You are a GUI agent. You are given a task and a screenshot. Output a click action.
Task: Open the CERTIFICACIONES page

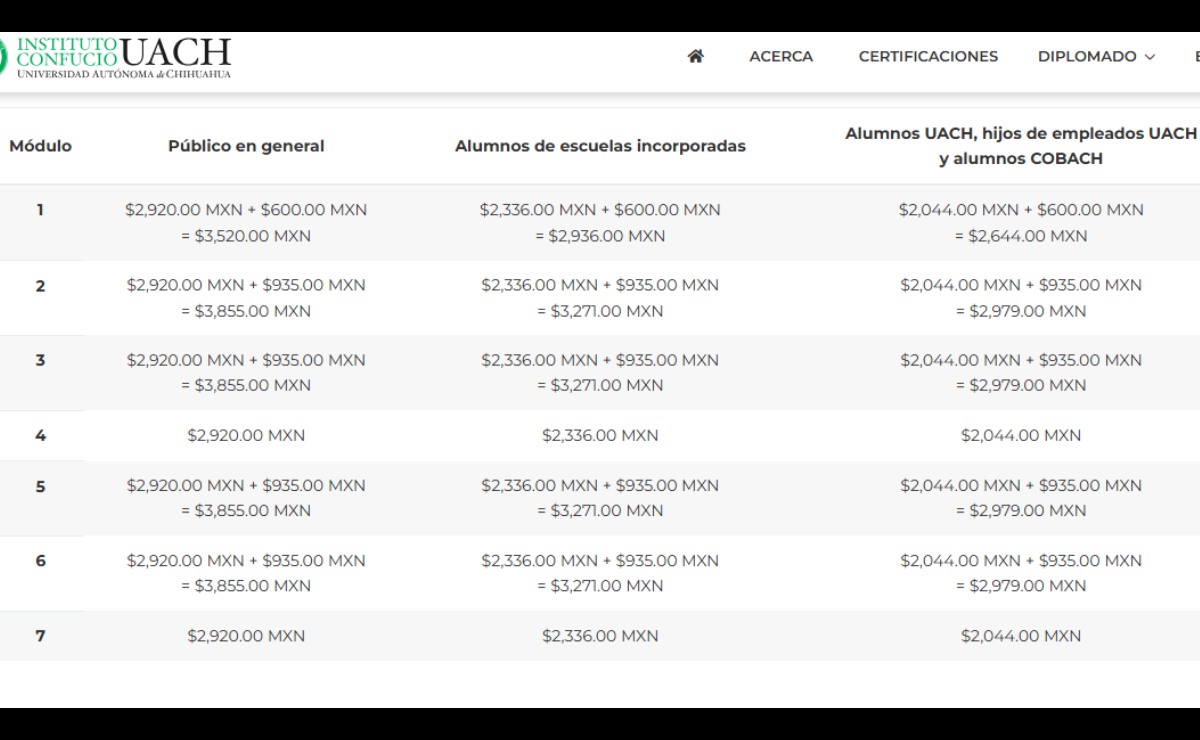click(927, 57)
